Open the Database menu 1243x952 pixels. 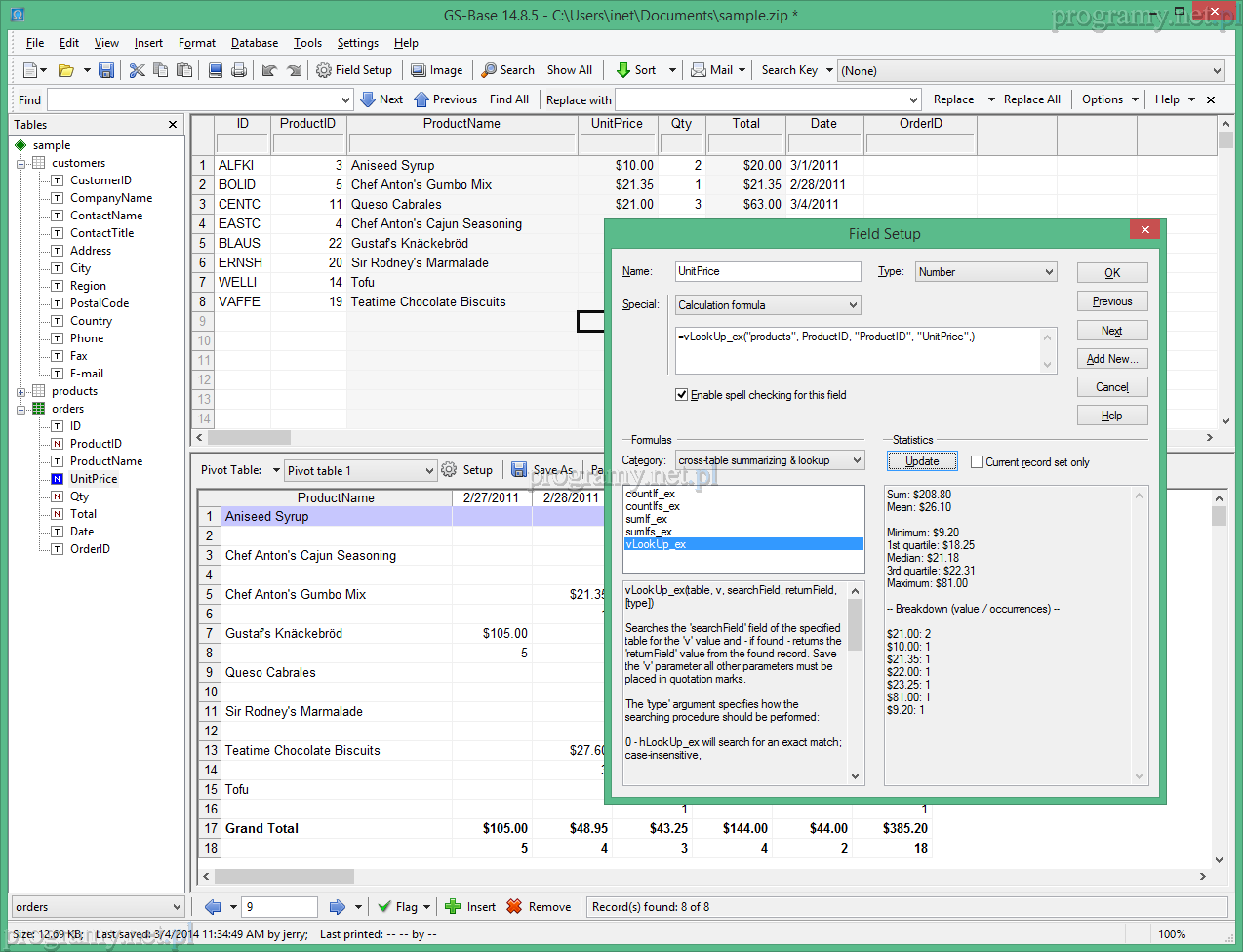254,43
